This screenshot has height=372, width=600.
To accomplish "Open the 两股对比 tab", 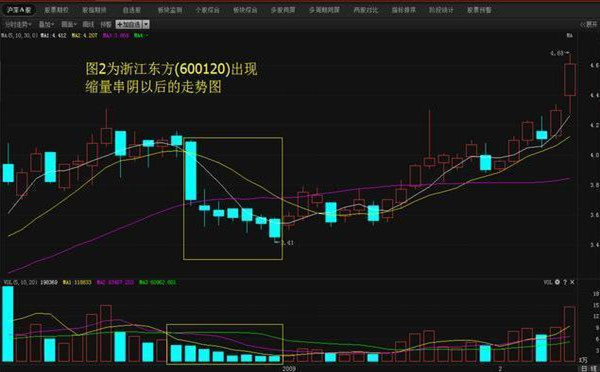I will [x=366, y=10].
